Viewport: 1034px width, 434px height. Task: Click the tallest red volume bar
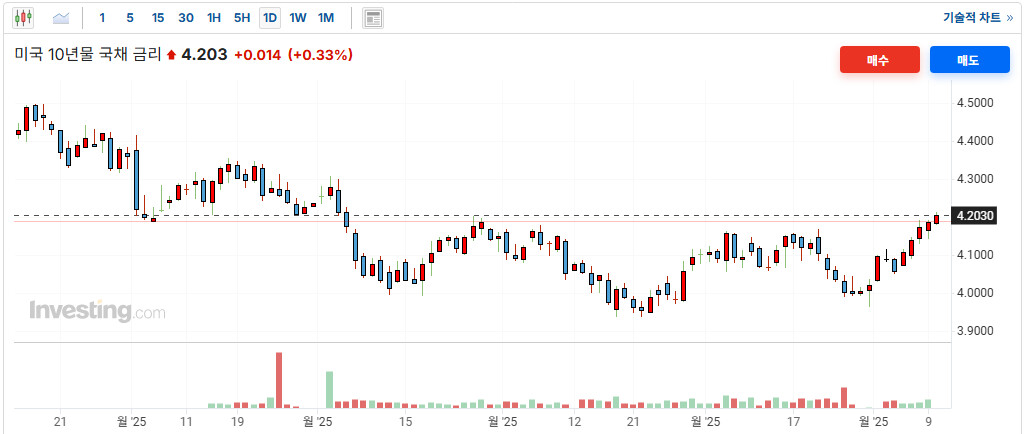(x=279, y=380)
